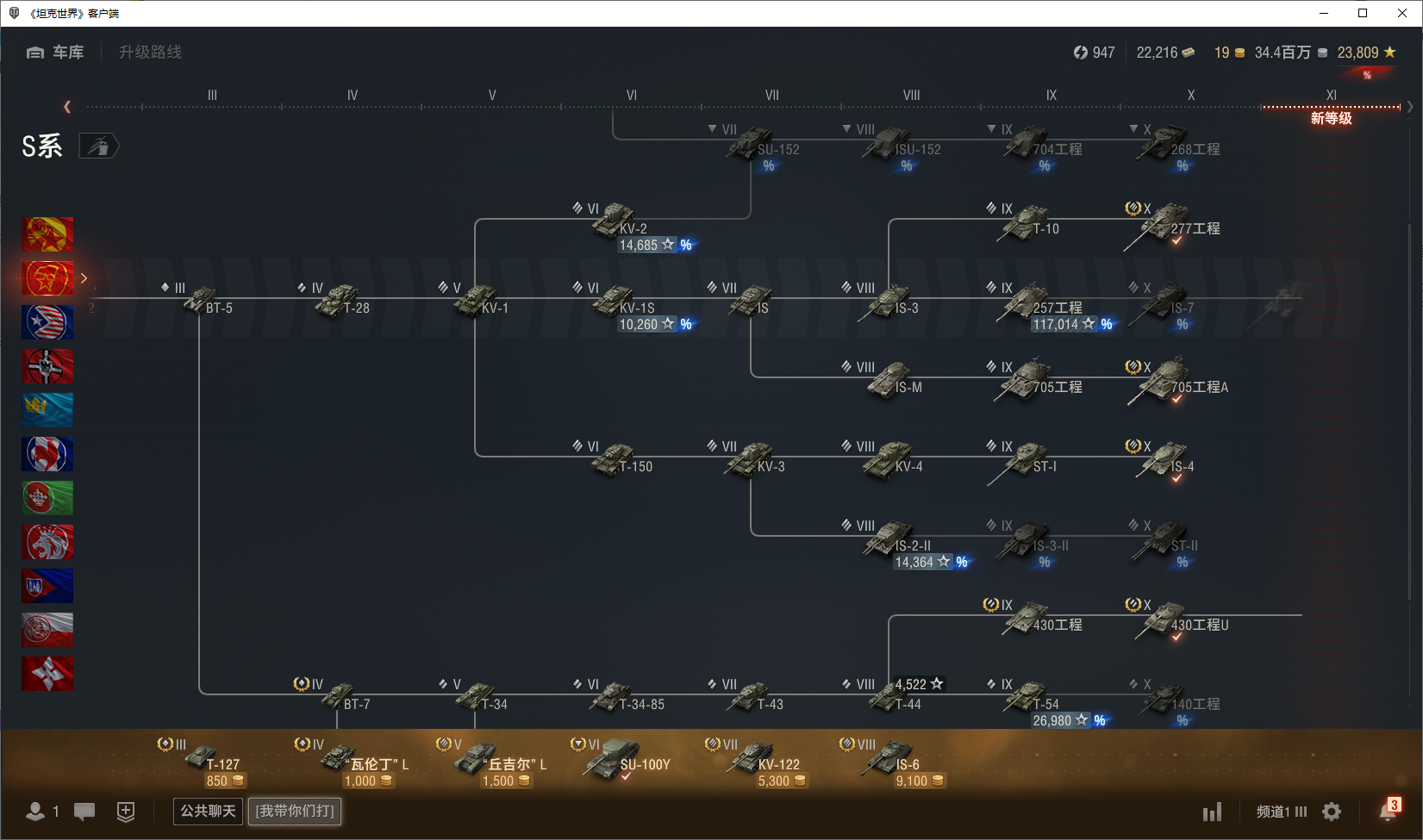1423x840 pixels.
Task: Go to the 车库 garage tab
Action: 55,53
